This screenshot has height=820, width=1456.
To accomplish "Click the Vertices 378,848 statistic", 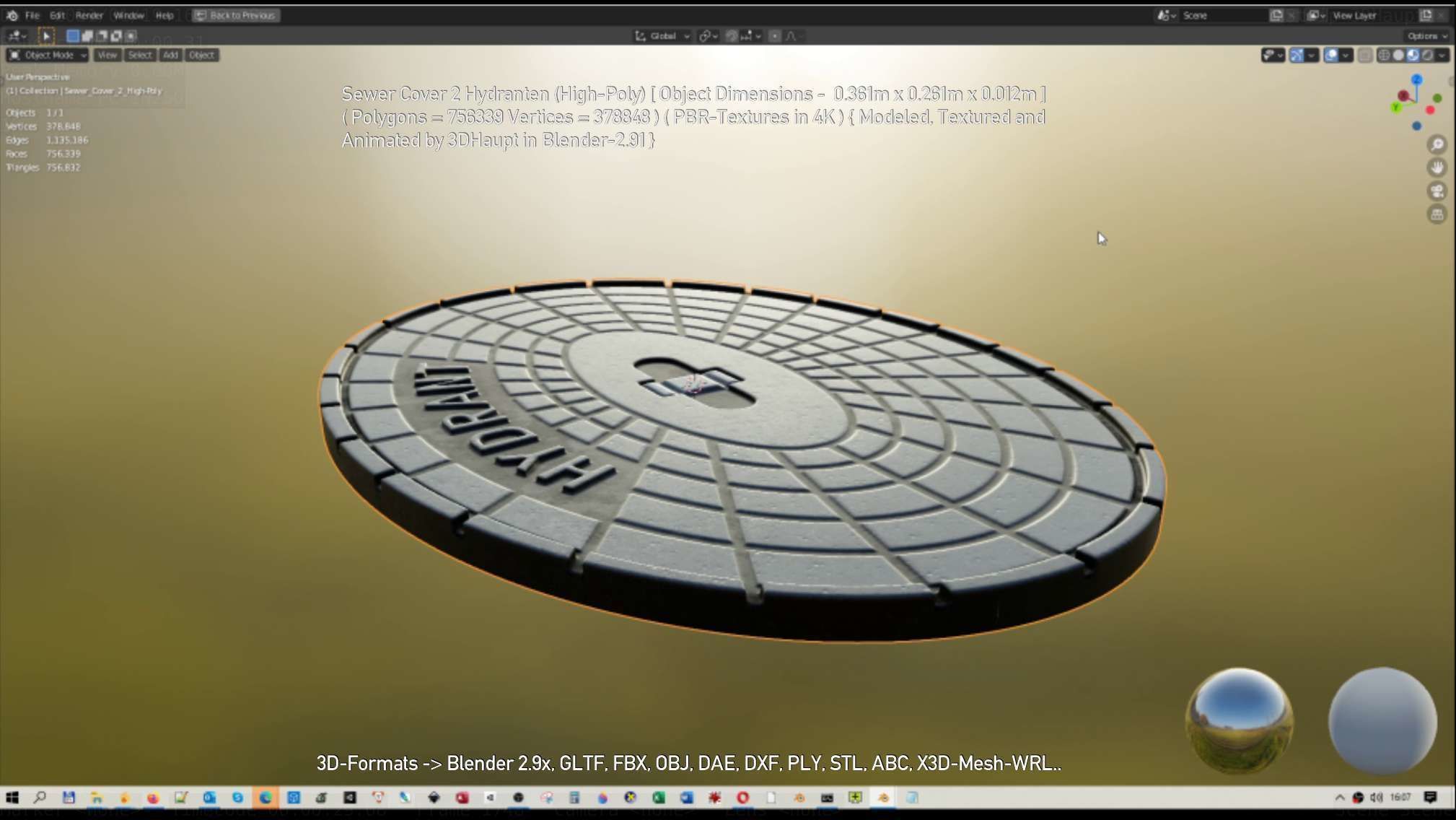I will point(43,126).
